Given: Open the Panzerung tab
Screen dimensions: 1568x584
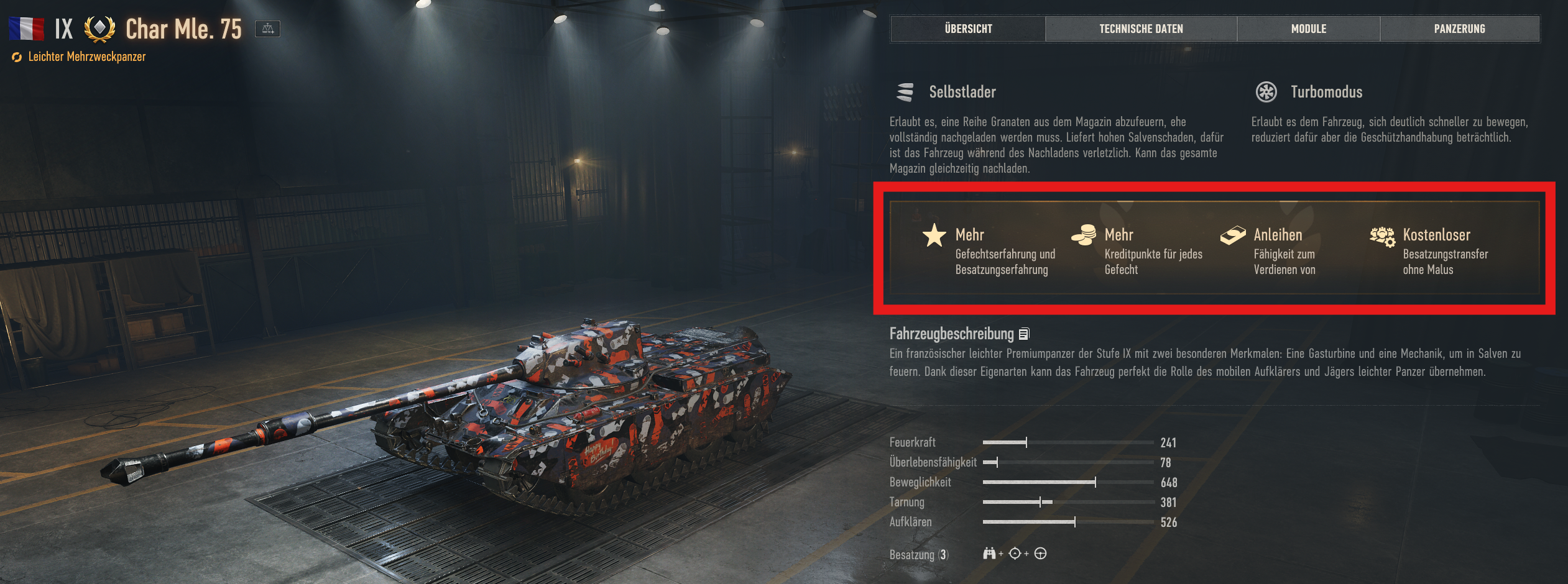Looking at the screenshot, I should click(1459, 29).
